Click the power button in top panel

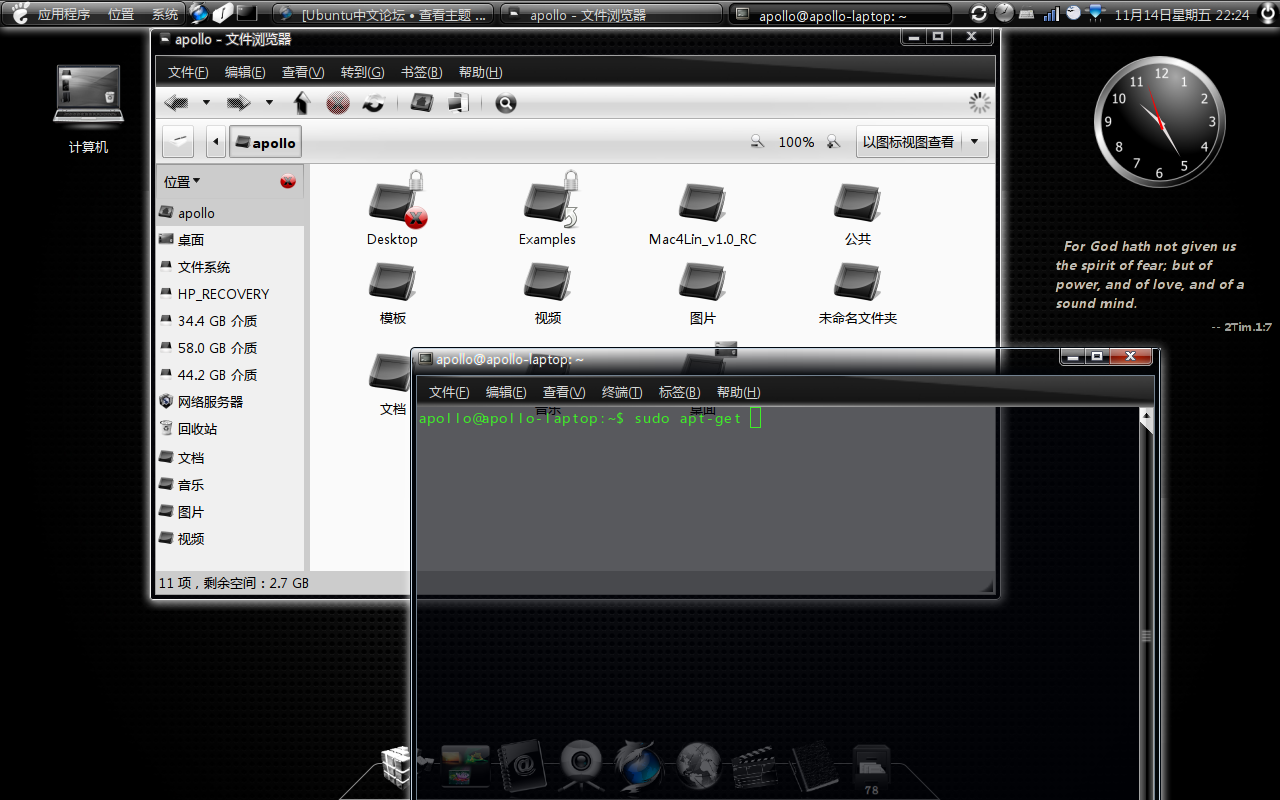[1267, 14]
